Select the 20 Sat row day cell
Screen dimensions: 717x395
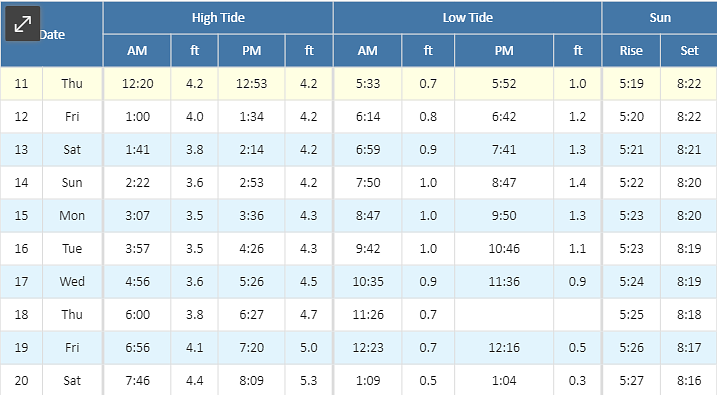pyautogui.click(x=72, y=380)
